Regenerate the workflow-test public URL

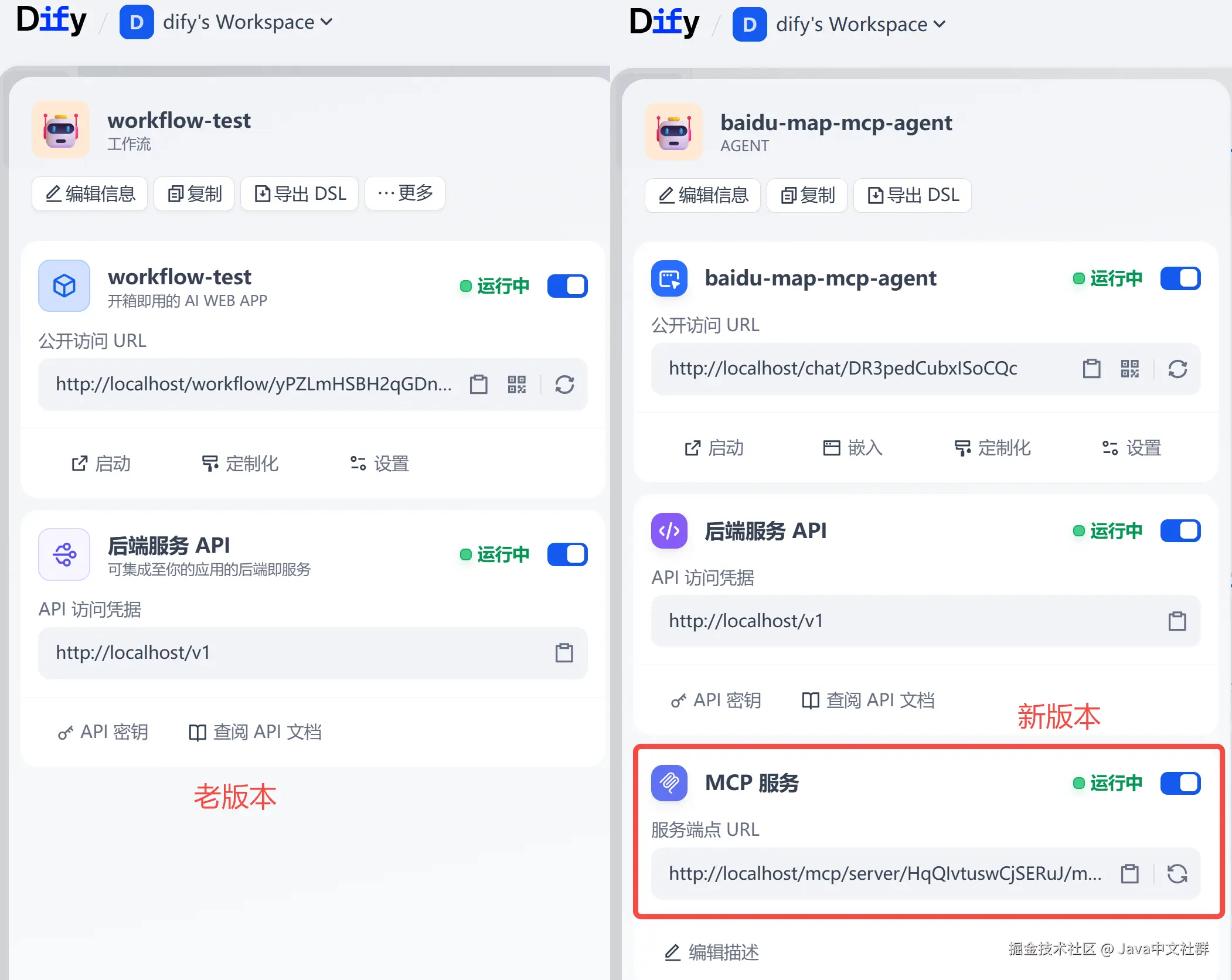(x=564, y=384)
